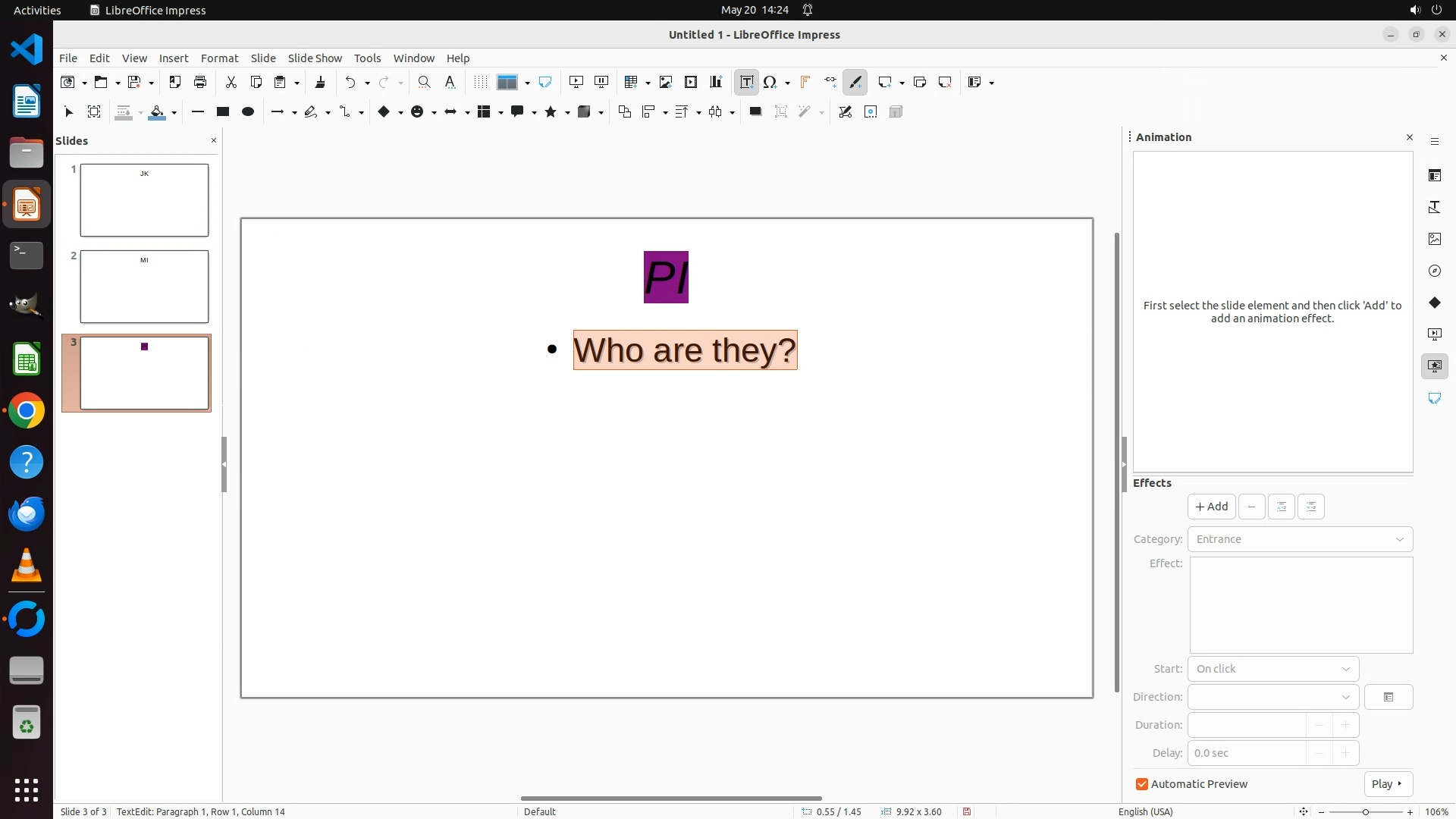Viewport: 1456px width, 819px height.
Task: Select the Ellipse drawing tool
Action: coord(248,112)
